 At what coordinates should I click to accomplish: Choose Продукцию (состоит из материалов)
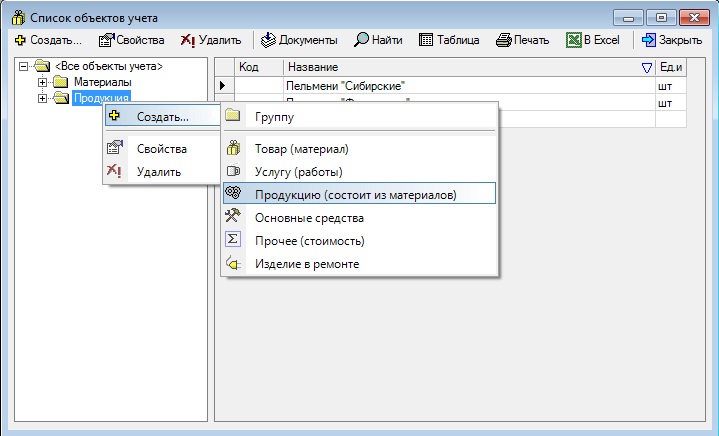[355, 194]
